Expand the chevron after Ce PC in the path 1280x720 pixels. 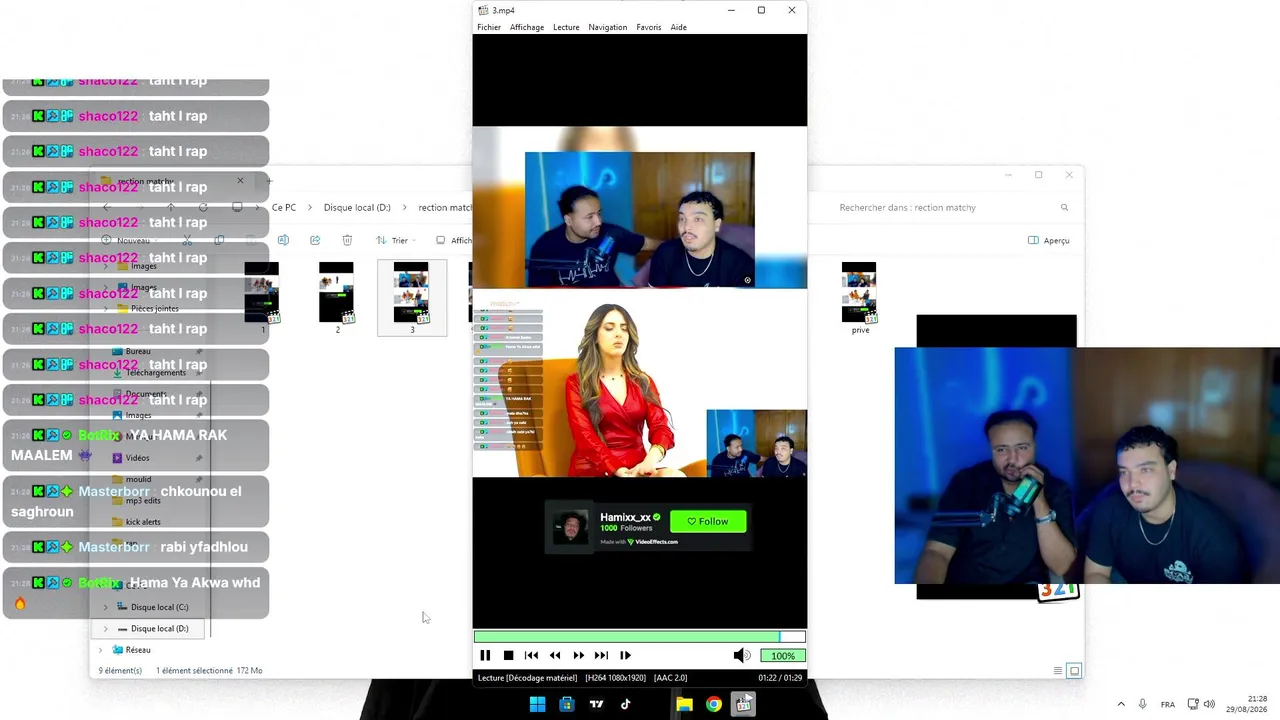310,207
